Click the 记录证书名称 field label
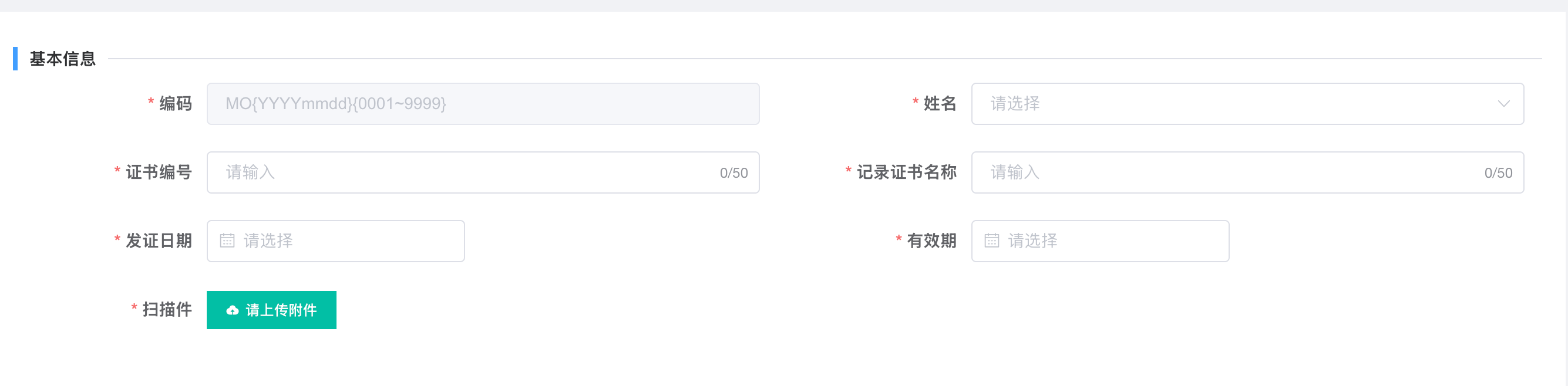 [x=906, y=172]
